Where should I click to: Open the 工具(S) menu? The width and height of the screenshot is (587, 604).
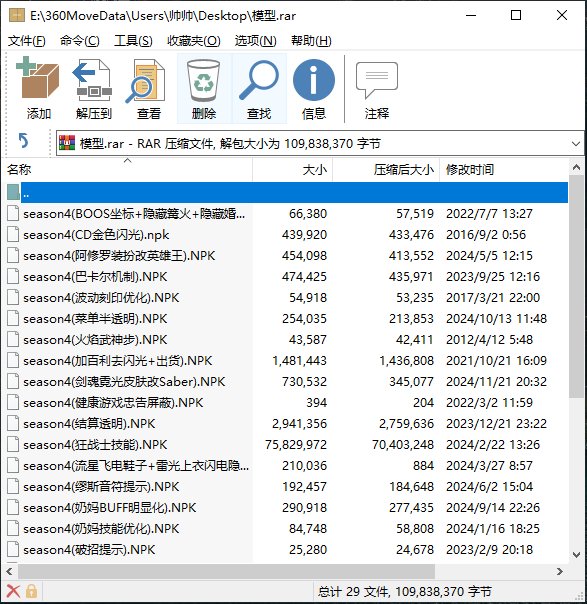click(x=133, y=40)
